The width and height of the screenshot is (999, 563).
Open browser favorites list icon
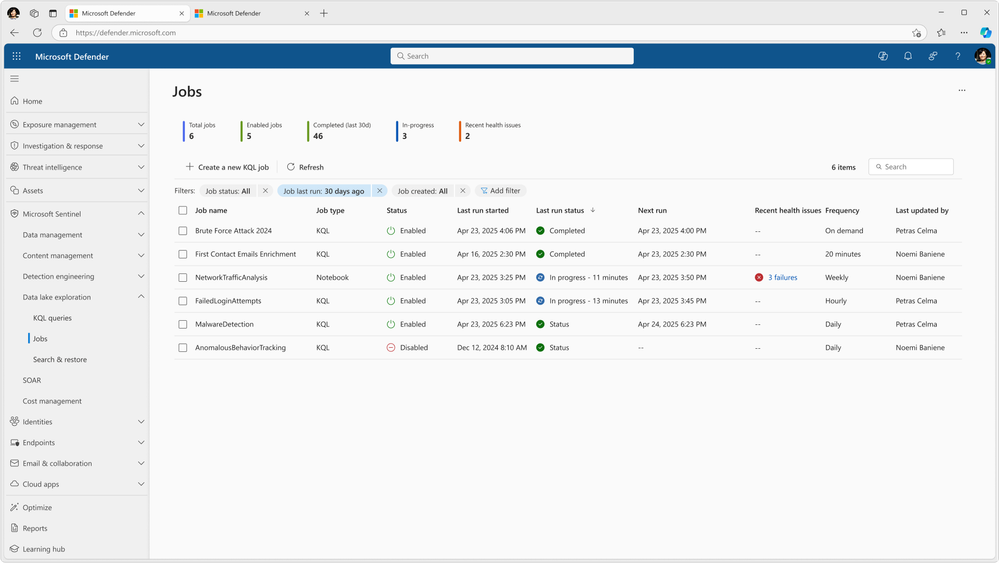(941, 32)
